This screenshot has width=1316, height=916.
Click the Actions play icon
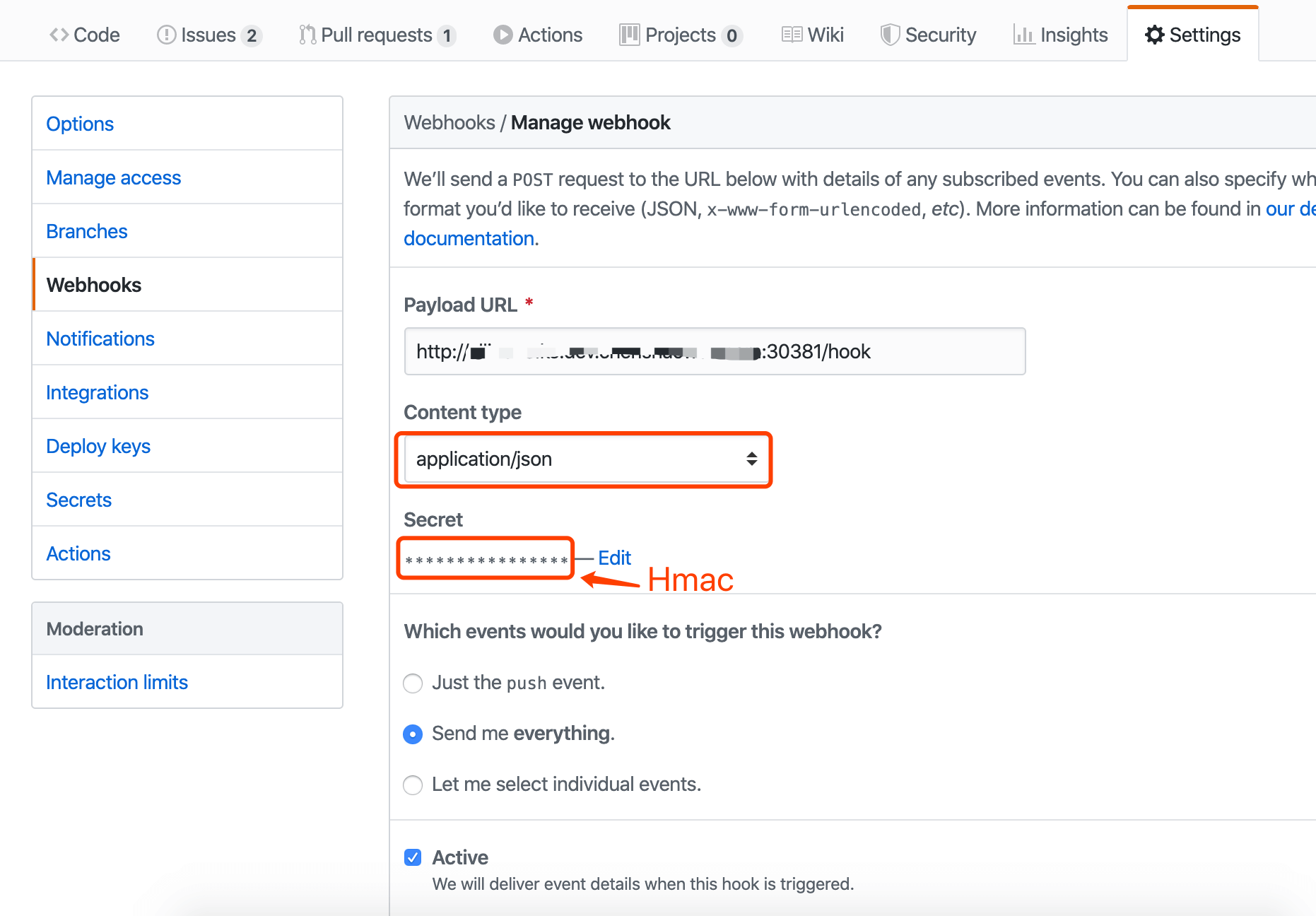pos(503,35)
